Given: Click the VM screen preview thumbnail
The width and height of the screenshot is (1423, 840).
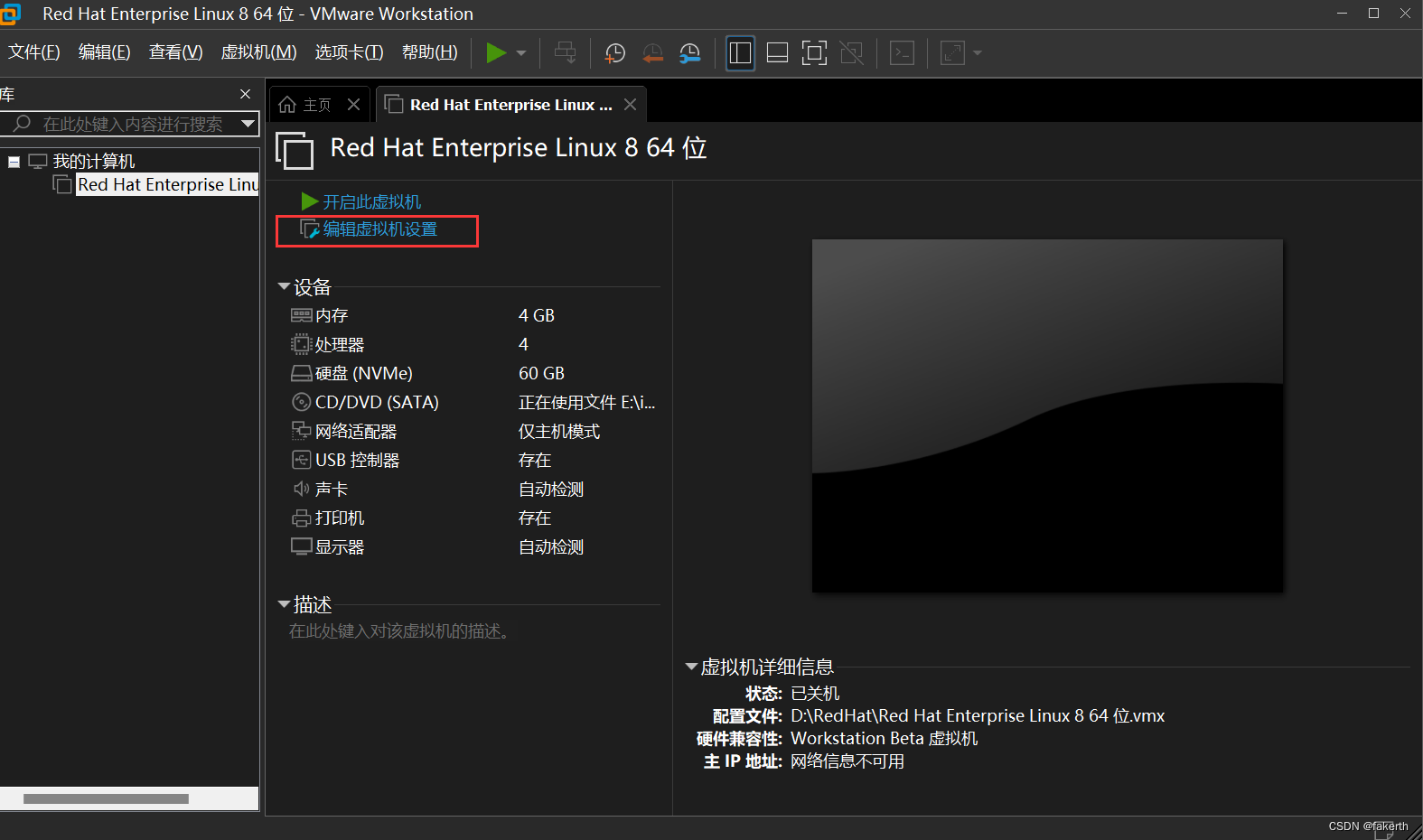Looking at the screenshot, I should (1047, 415).
